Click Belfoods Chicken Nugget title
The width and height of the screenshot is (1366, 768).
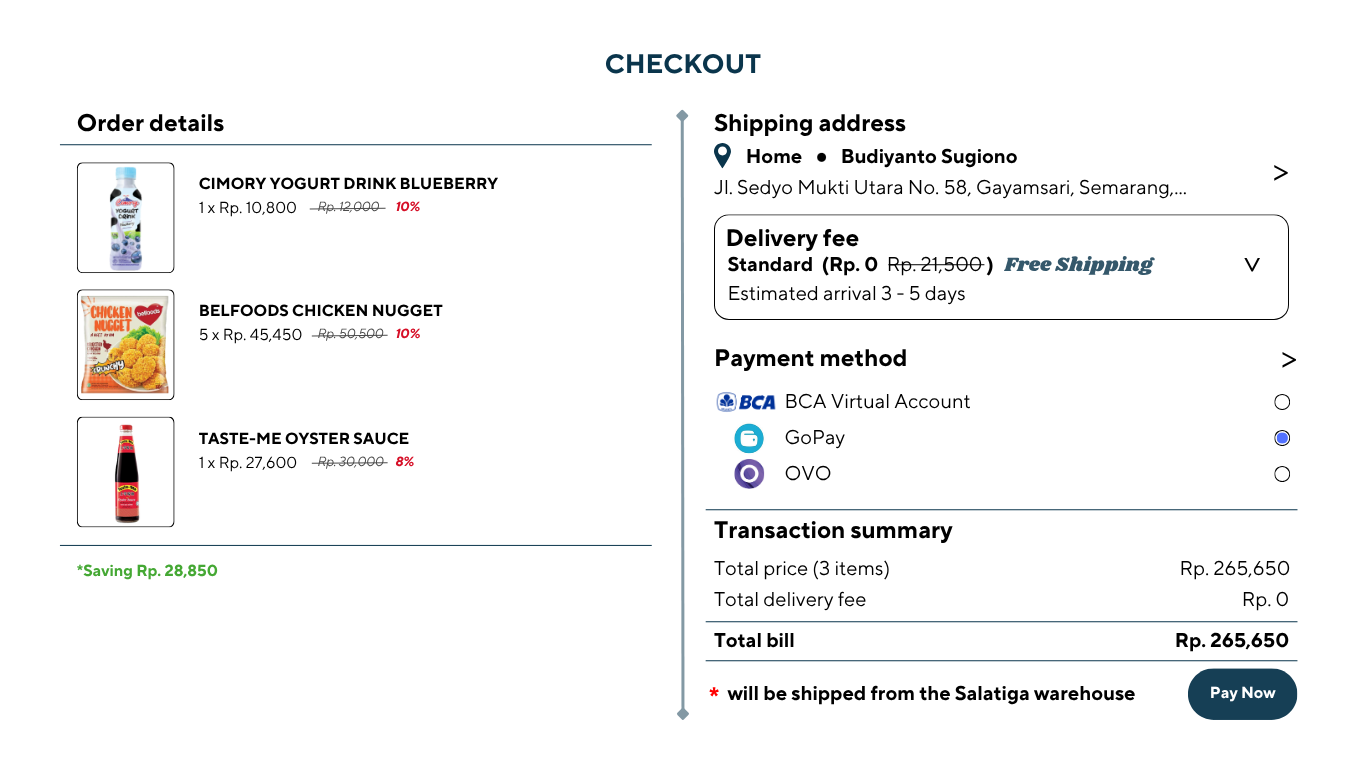[x=320, y=311]
